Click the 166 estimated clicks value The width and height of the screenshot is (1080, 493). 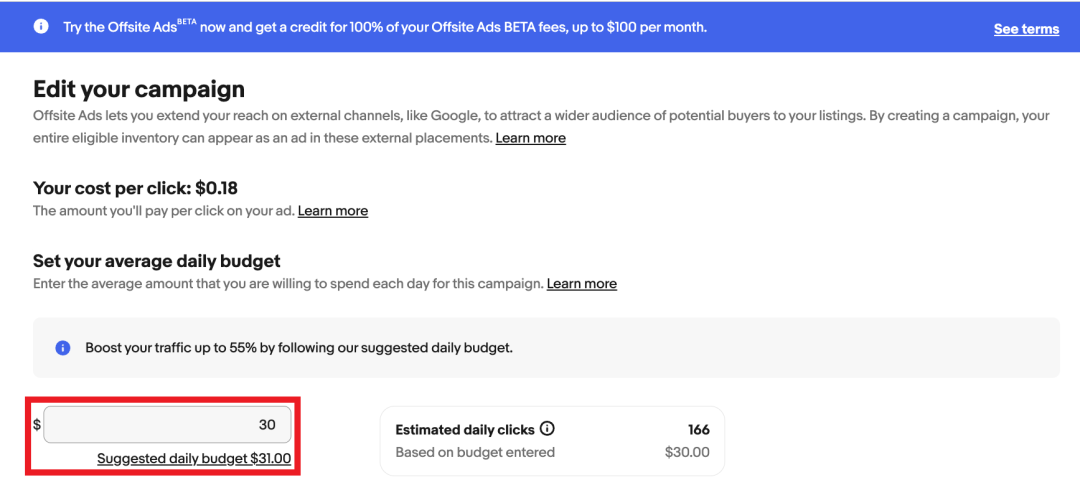698,430
